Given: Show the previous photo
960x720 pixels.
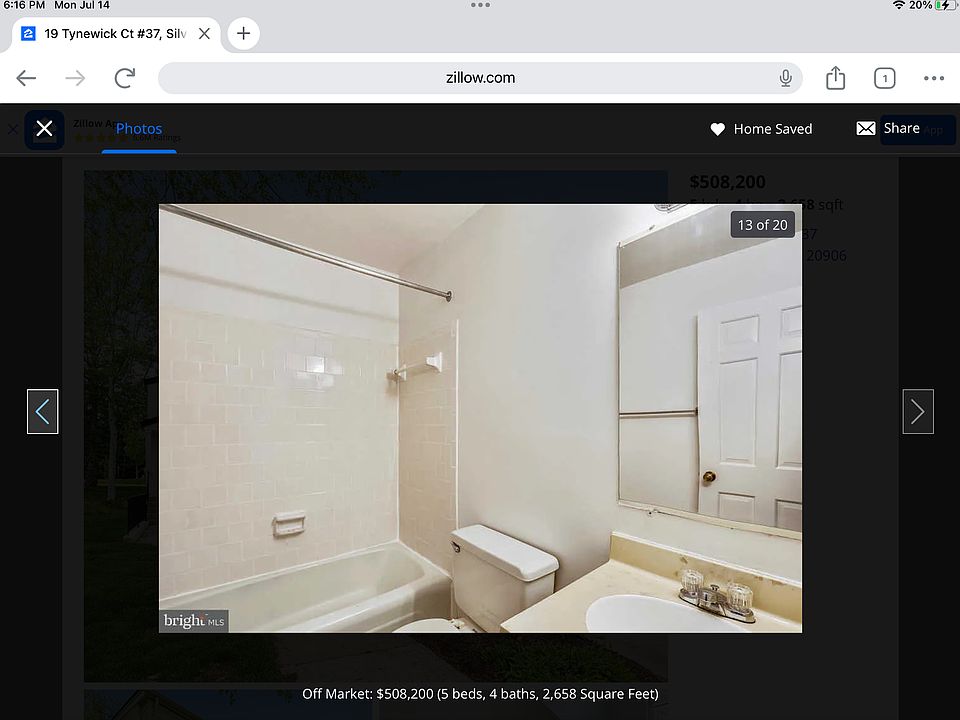Looking at the screenshot, I should [x=42, y=411].
